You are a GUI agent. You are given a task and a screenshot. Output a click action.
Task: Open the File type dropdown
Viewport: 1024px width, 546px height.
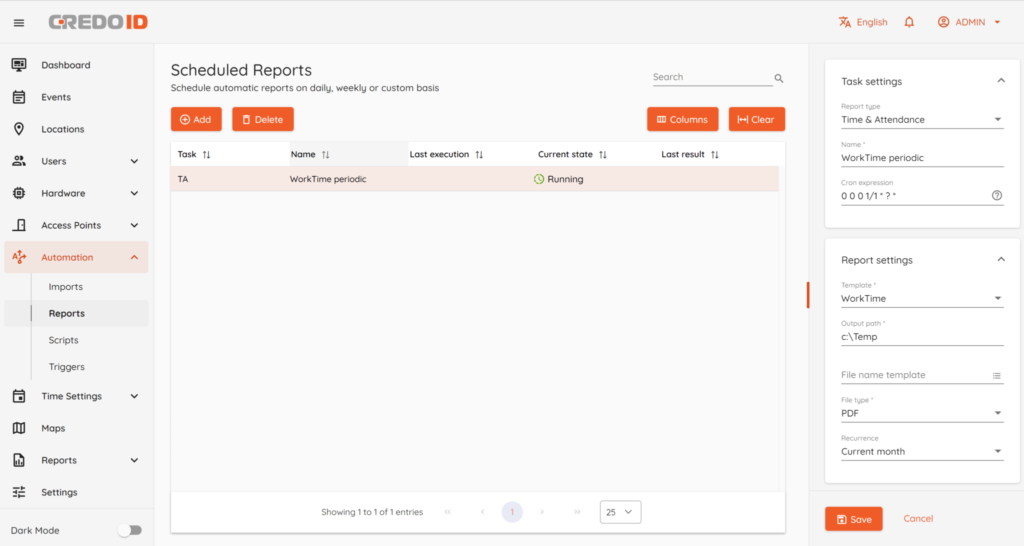click(921, 413)
